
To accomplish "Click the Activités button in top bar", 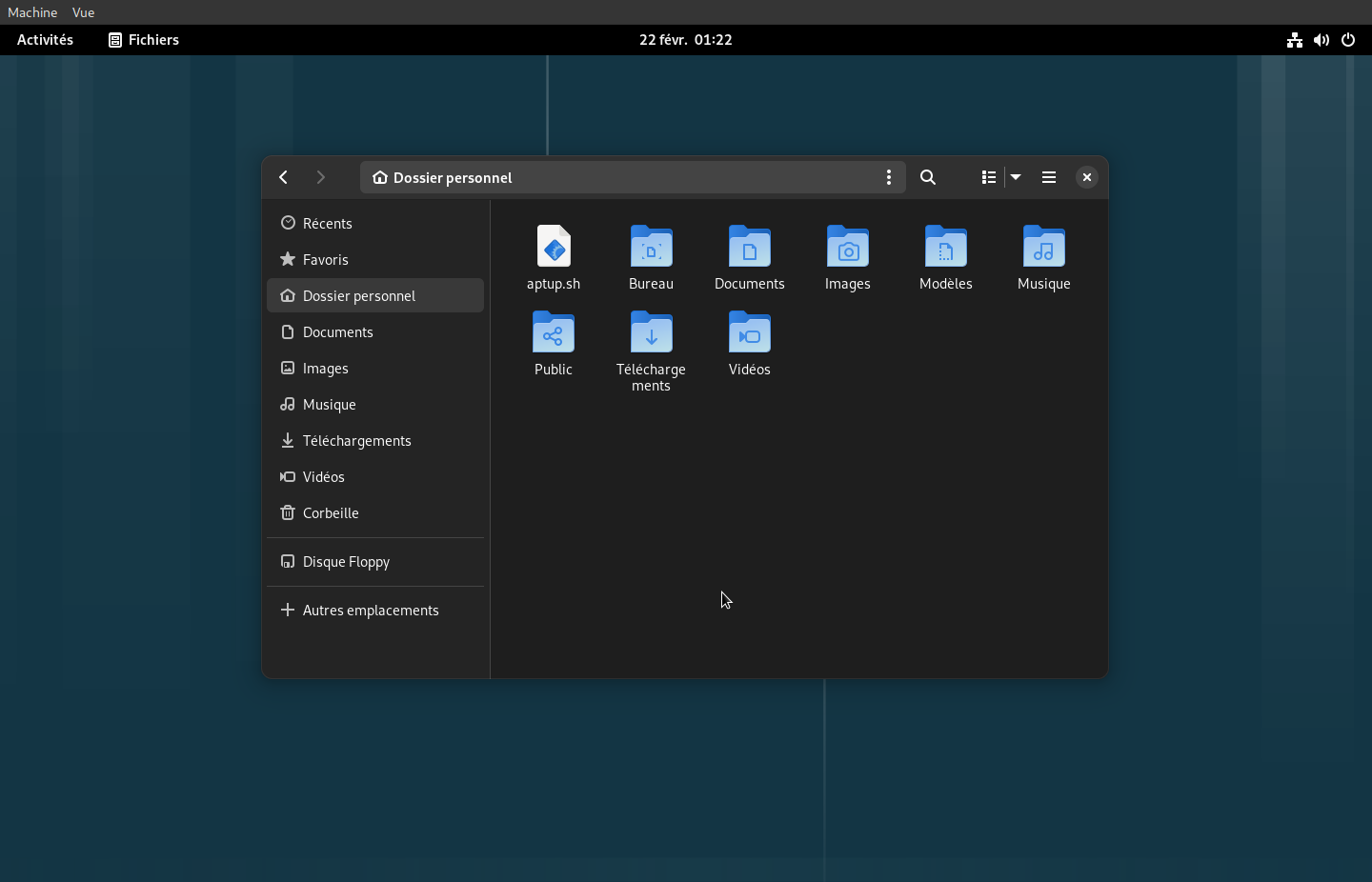I will click(45, 40).
